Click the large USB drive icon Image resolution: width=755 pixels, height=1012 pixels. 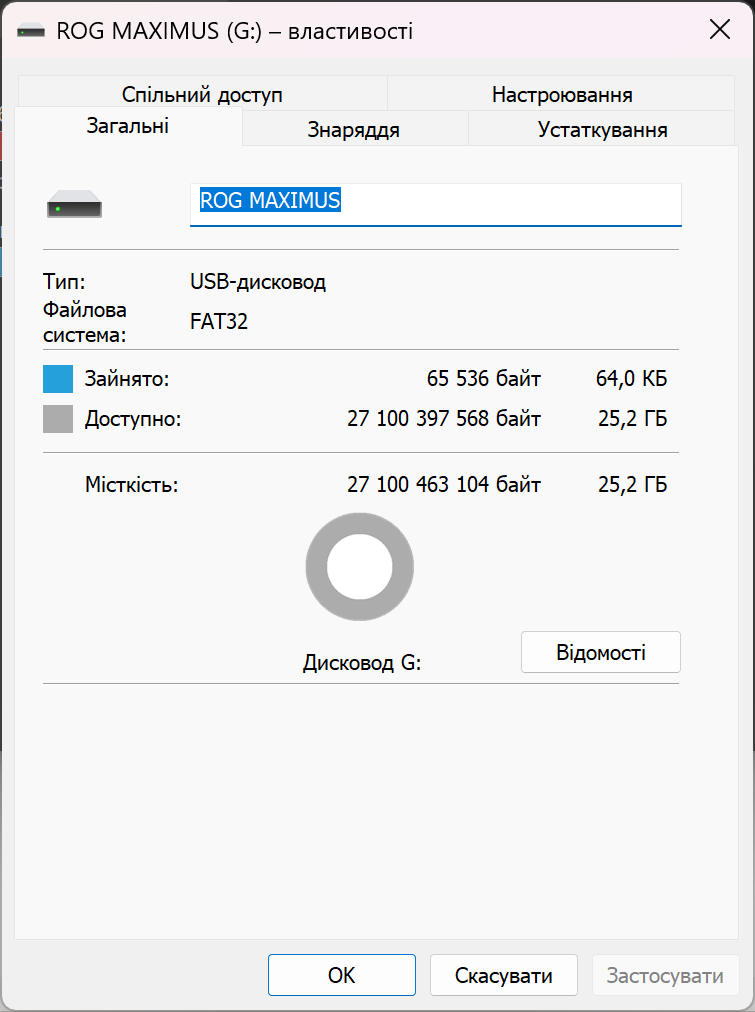[74, 205]
